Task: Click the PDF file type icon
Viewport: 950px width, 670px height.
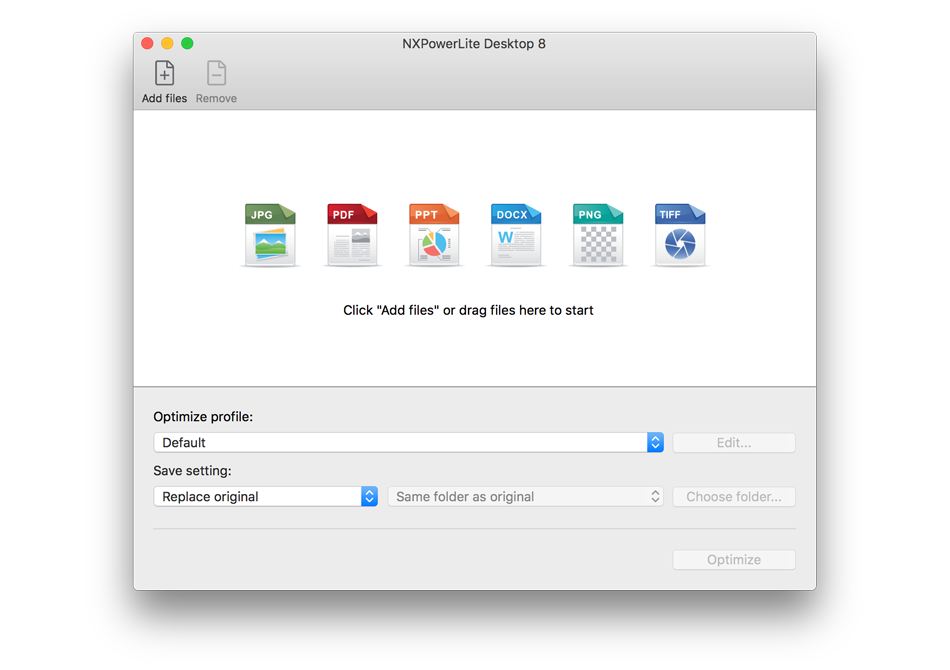Action: pos(352,235)
